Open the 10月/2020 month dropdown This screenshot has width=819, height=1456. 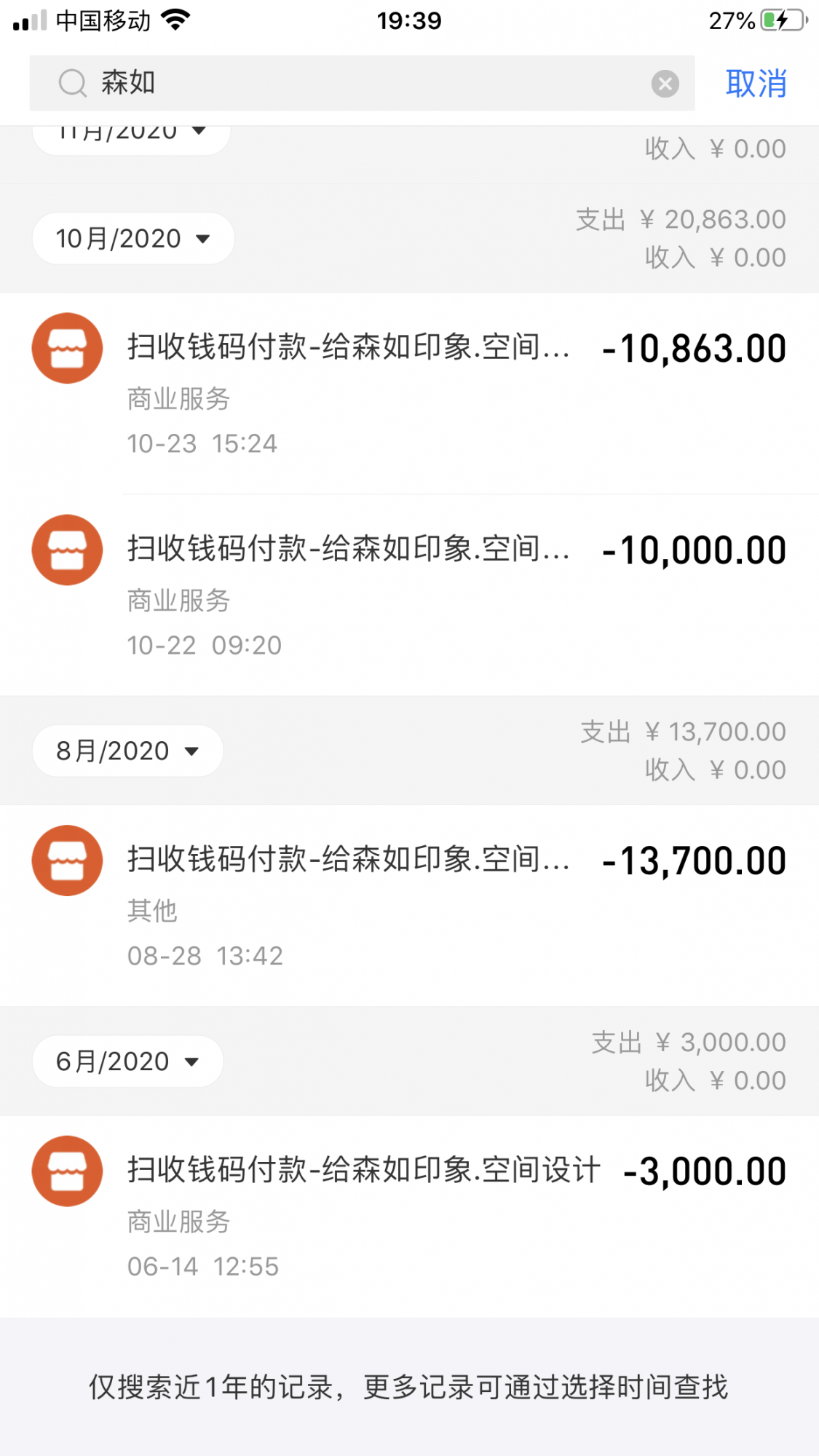click(132, 239)
